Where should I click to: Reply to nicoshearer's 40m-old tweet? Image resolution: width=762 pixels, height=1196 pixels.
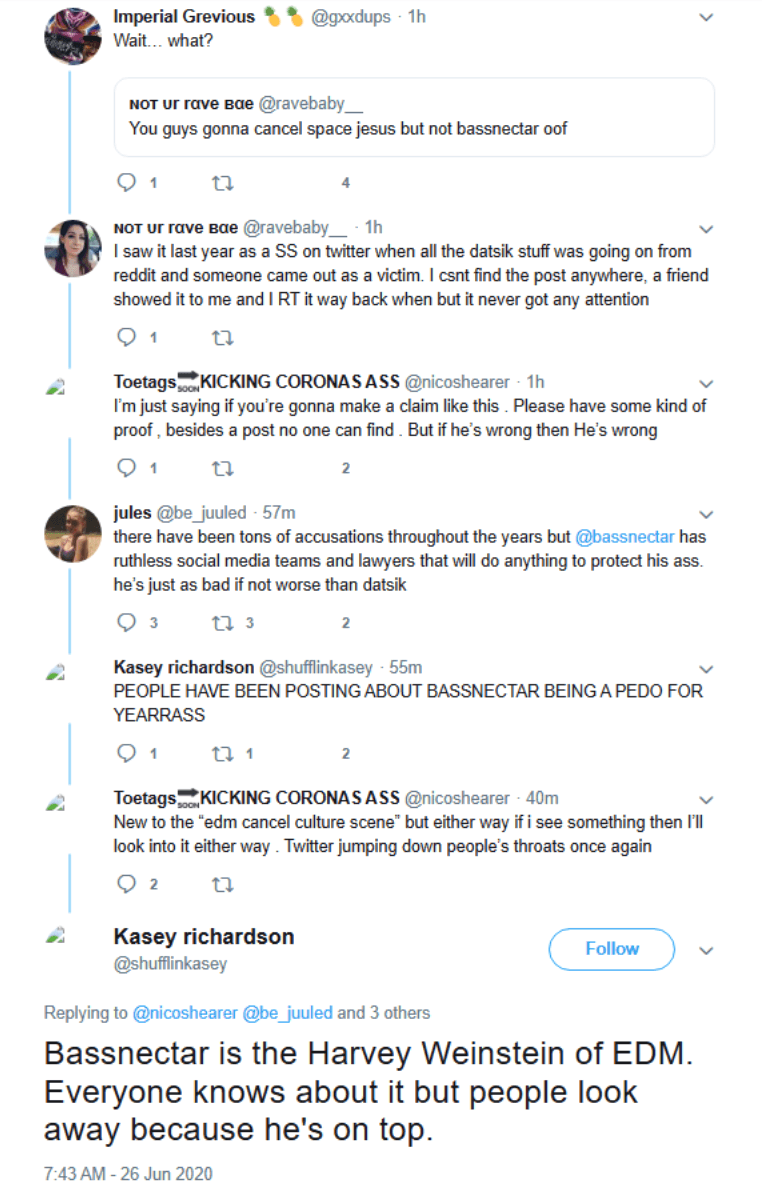tap(126, 884)
